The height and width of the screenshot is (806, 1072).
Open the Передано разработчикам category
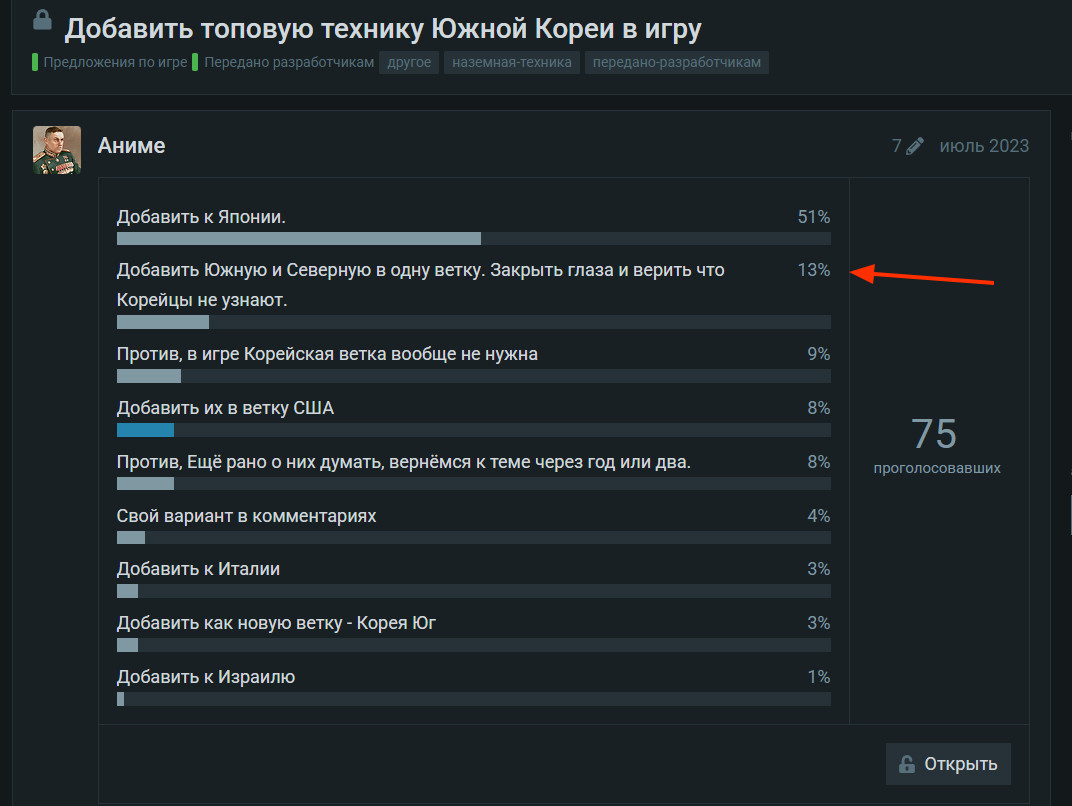tap(288, 63)
